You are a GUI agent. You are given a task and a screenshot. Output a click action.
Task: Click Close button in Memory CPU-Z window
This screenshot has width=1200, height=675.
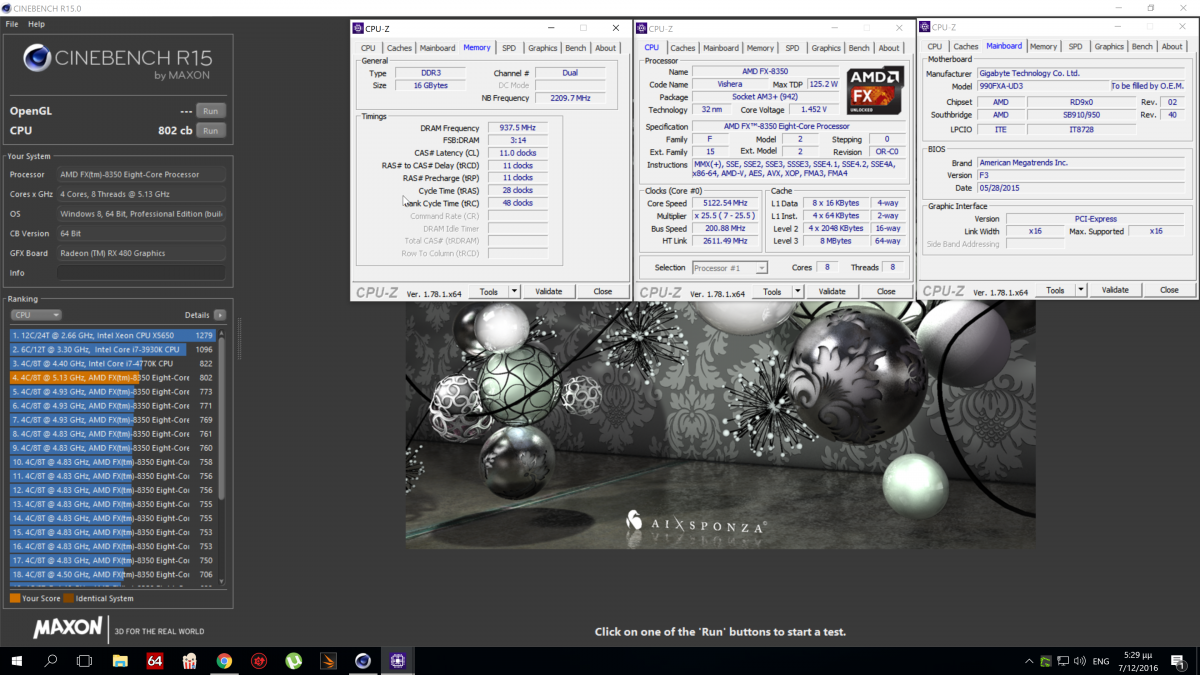[x=603, y=292]
